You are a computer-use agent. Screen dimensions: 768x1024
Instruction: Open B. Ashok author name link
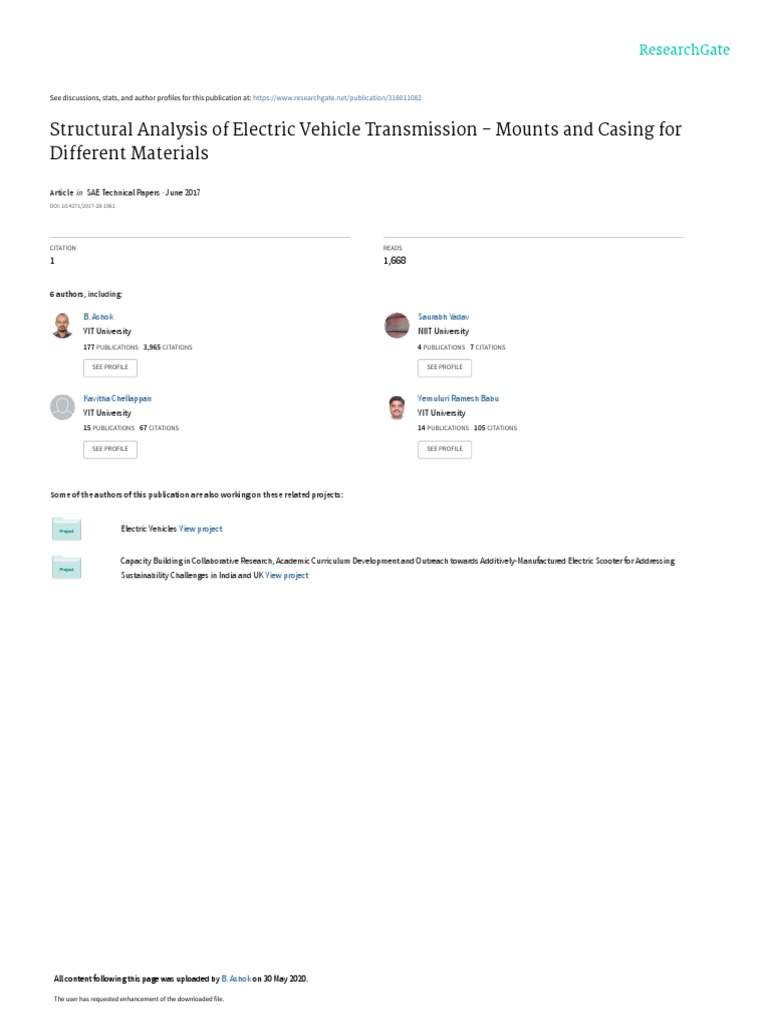(x=98, y=316)
